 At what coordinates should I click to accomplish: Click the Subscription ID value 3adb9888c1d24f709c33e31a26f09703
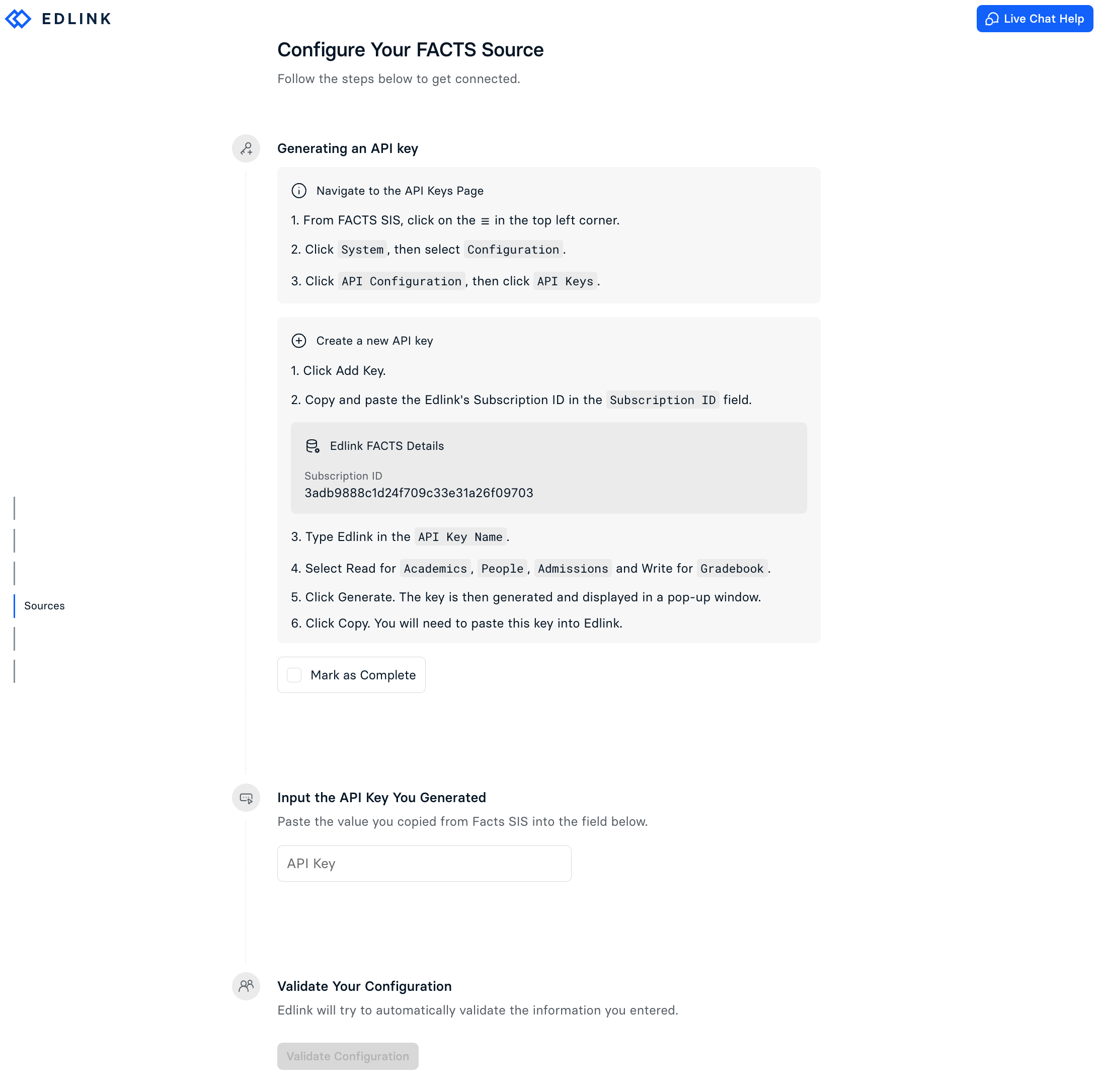point(419,493)
